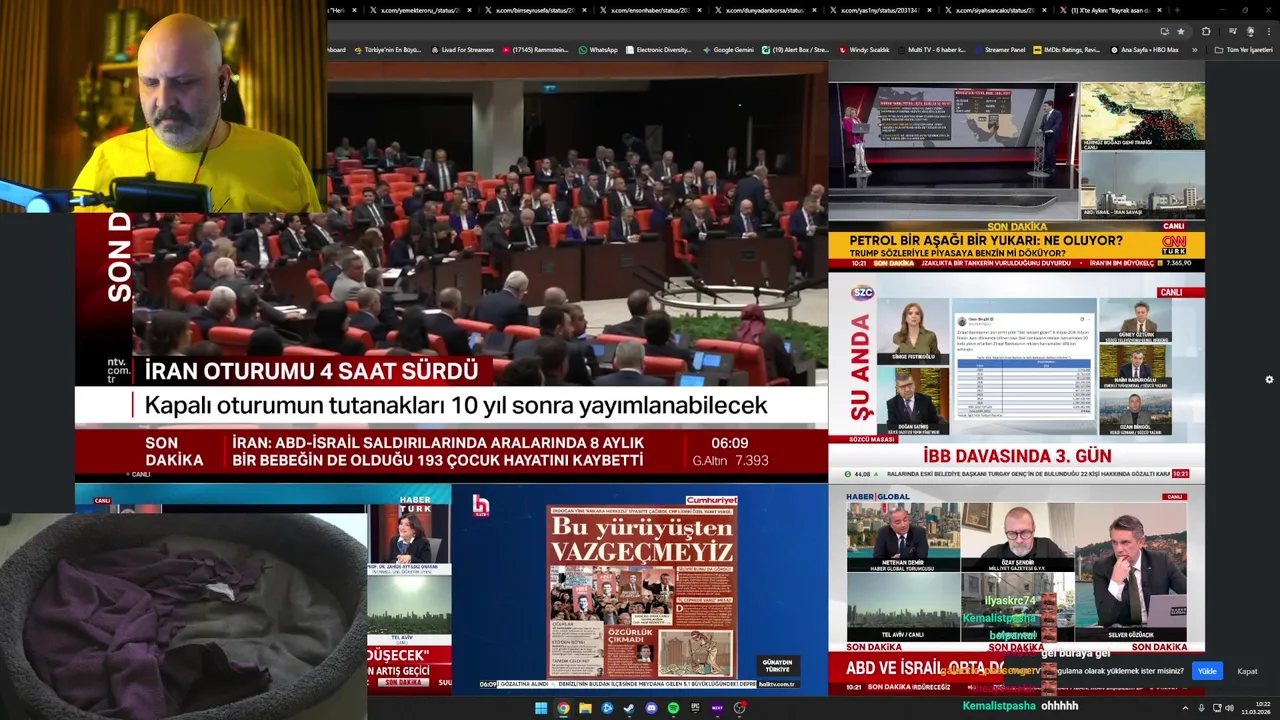The image size is (1280, 720).
Task: Select the Haber Global live stream
Action: click(1016, 589)
